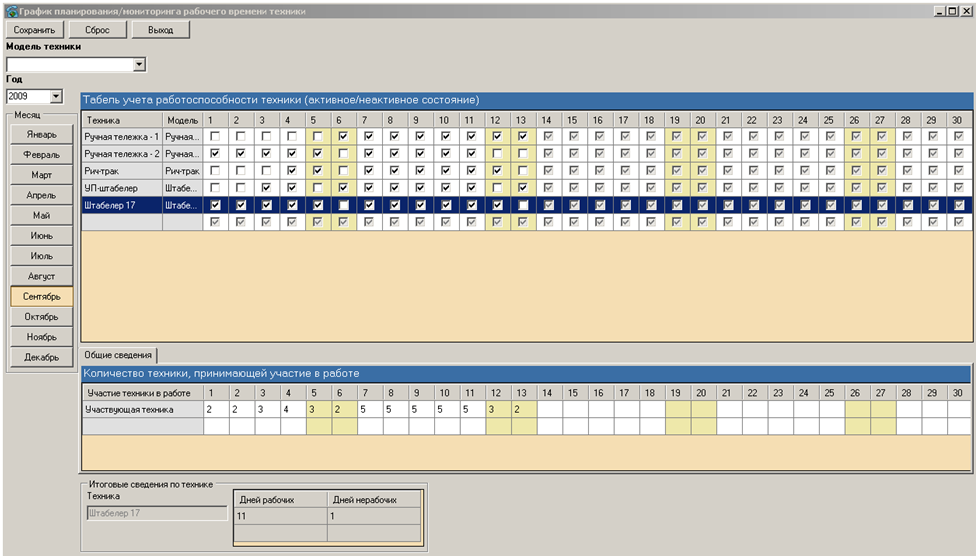Image resolution: width=978 pixels, height=558 pixels.
Task: Uncheck day 12 for Рич-трак
Action: coord(497,171)
